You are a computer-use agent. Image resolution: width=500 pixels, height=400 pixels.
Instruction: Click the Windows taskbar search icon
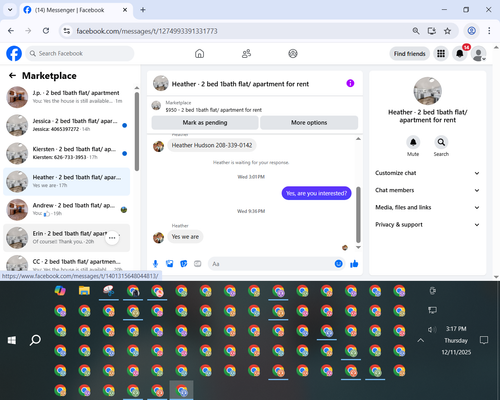point(35,340)
